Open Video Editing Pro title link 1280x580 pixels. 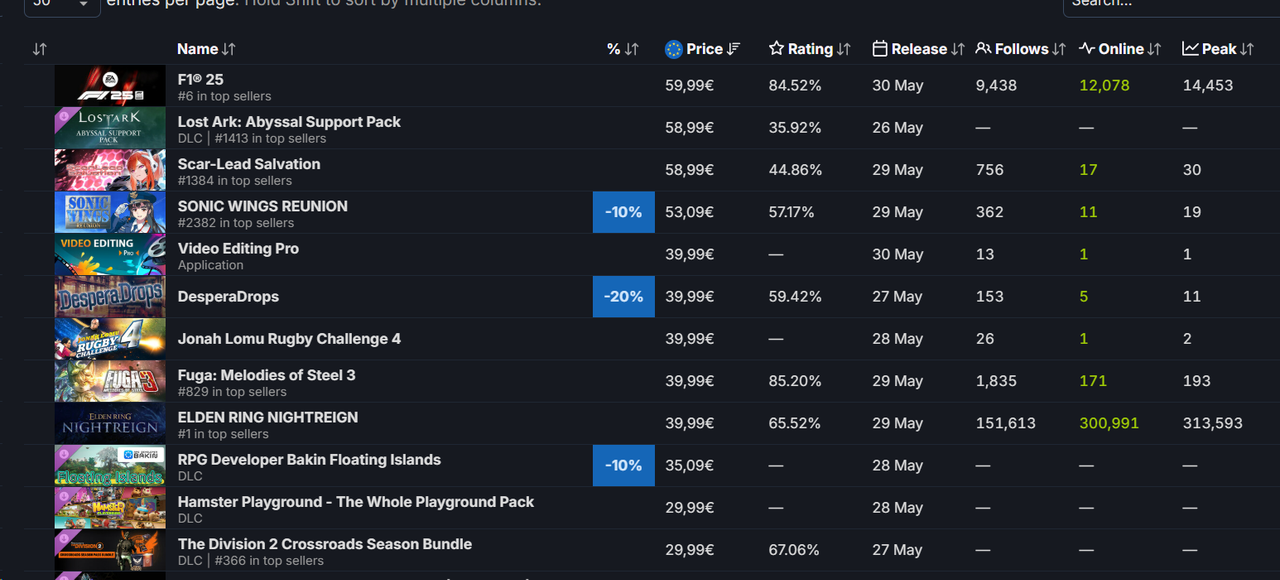coord(238,248)
